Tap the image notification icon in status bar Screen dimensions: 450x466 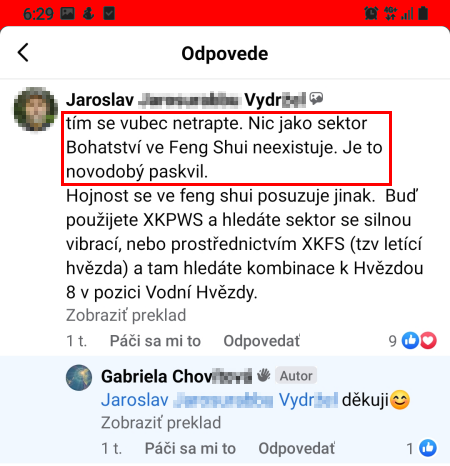(68, 13)
